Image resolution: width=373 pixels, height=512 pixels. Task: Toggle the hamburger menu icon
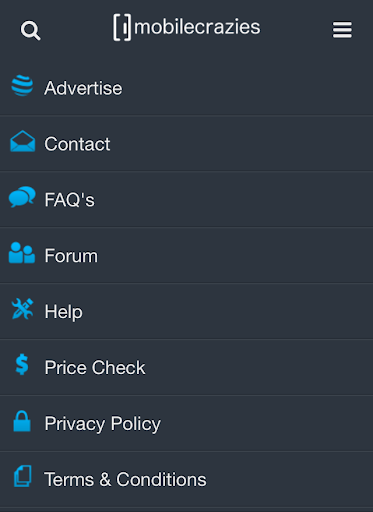point(342,30)
